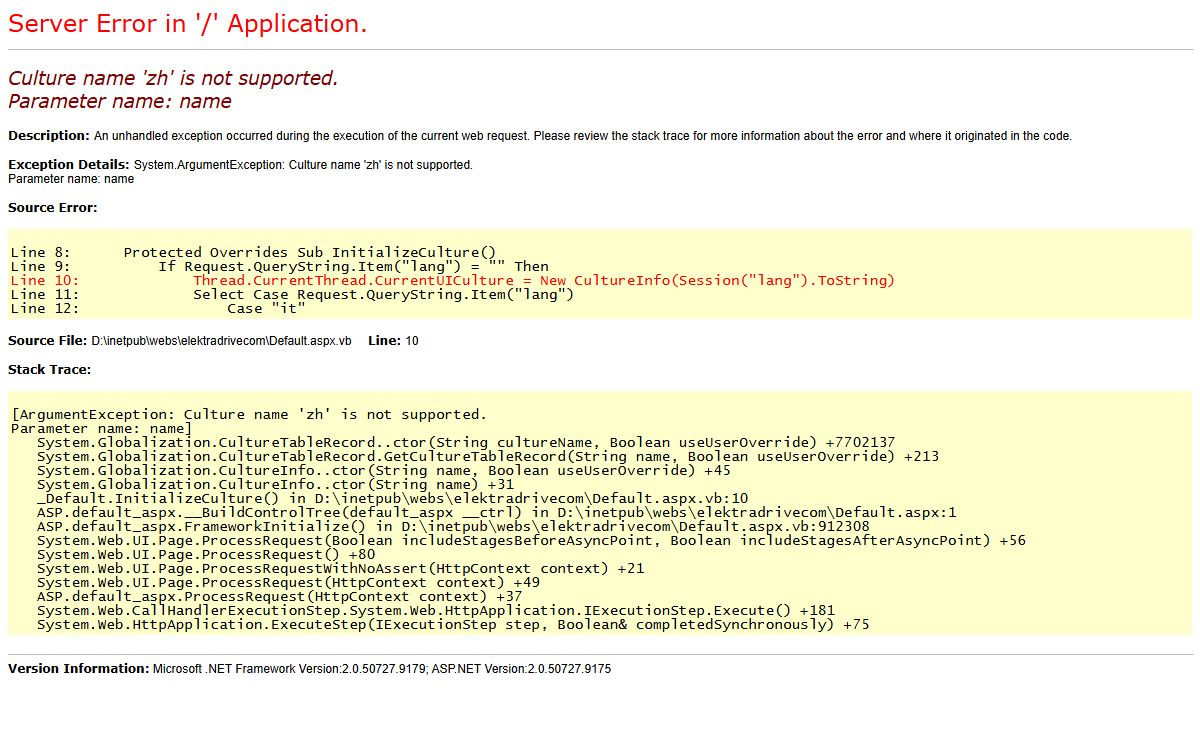Click the HttpApplication.ExecuteStep +75 line
The image size is (1200, 740).
pyautogui.click(x=453, y=624)
